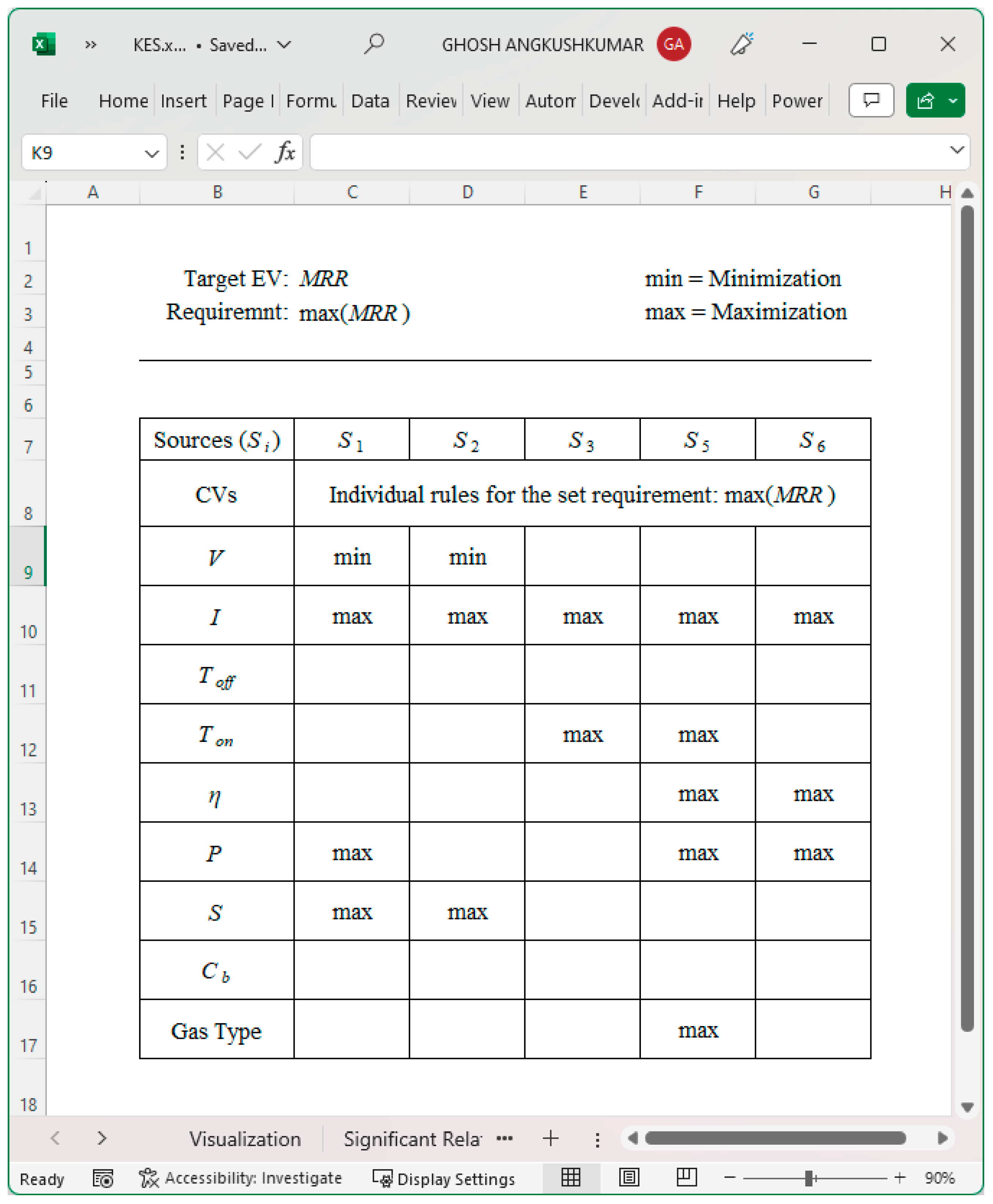Click the pen coming-soon features icon
Viewport: 993px width, 1204px height.
tap(742, 44)
